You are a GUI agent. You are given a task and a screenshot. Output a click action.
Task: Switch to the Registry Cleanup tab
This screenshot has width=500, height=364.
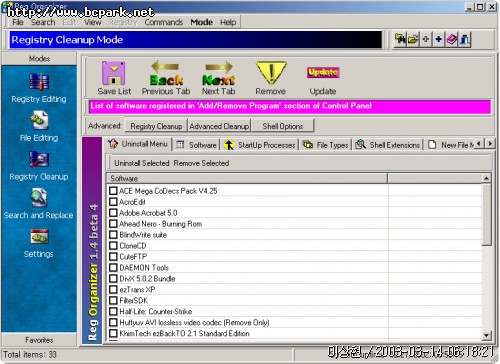(x=156, y=126)
